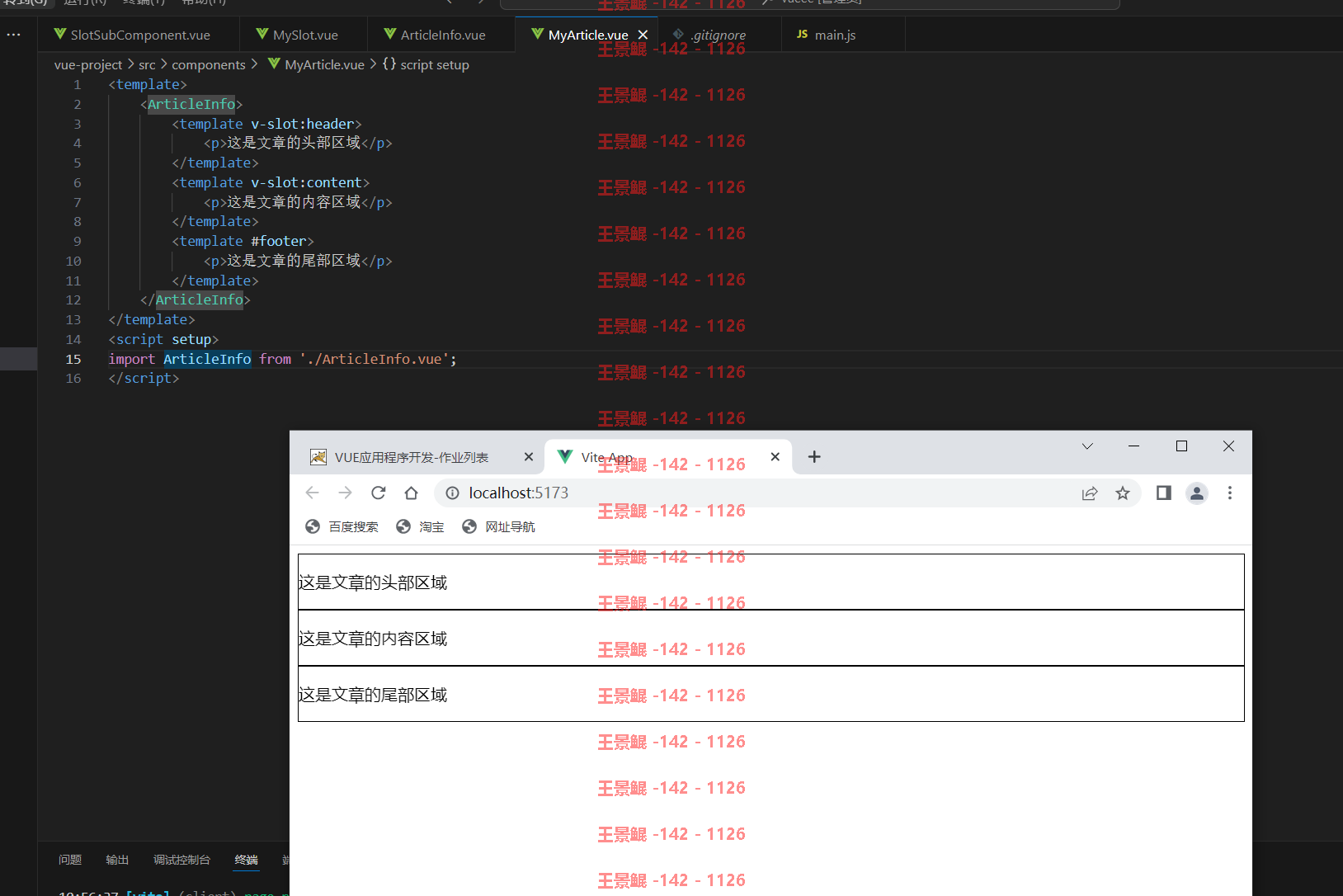This screenshot has height=896, width=1343.
Task: Click the vue-project breadcrumb
Action: click(x=88, y=64)
